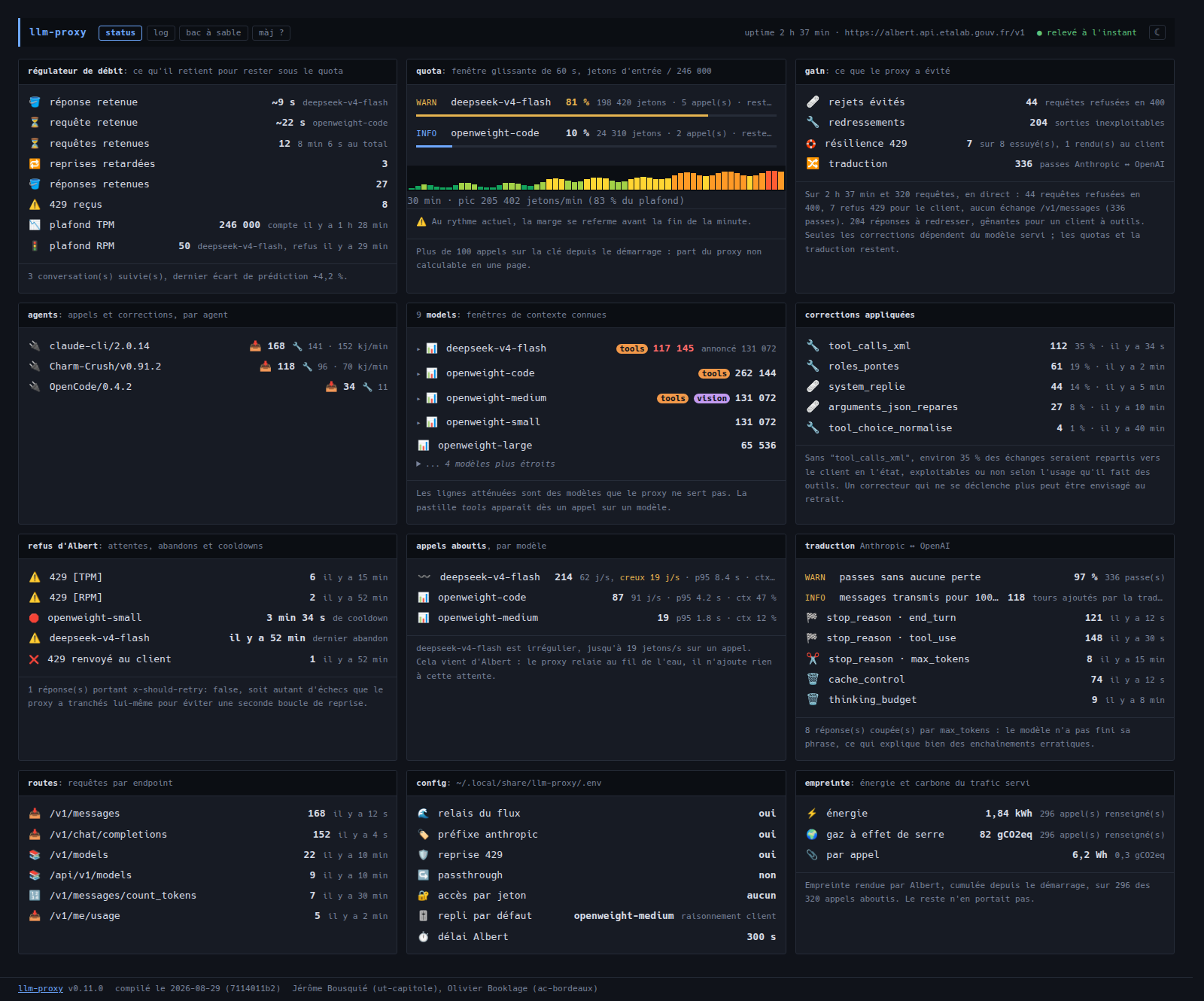This screenshot has width=1204, height=1001.
Task: Click the hourglass icon beside requête retenue
Action: (35, 123)
